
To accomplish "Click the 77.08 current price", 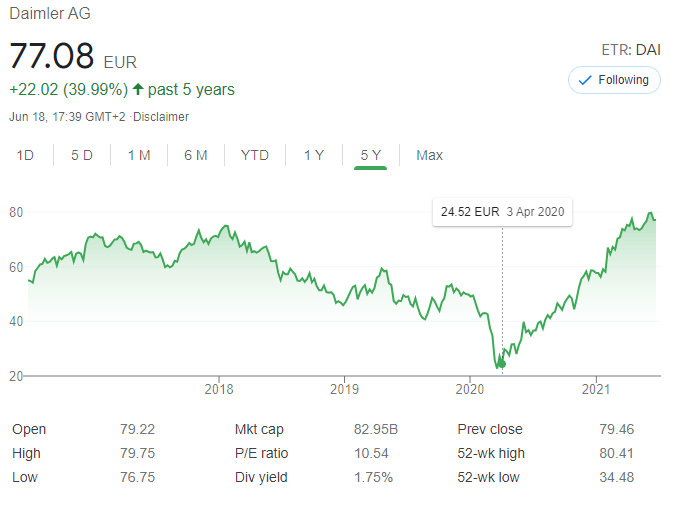I will 51,56.
